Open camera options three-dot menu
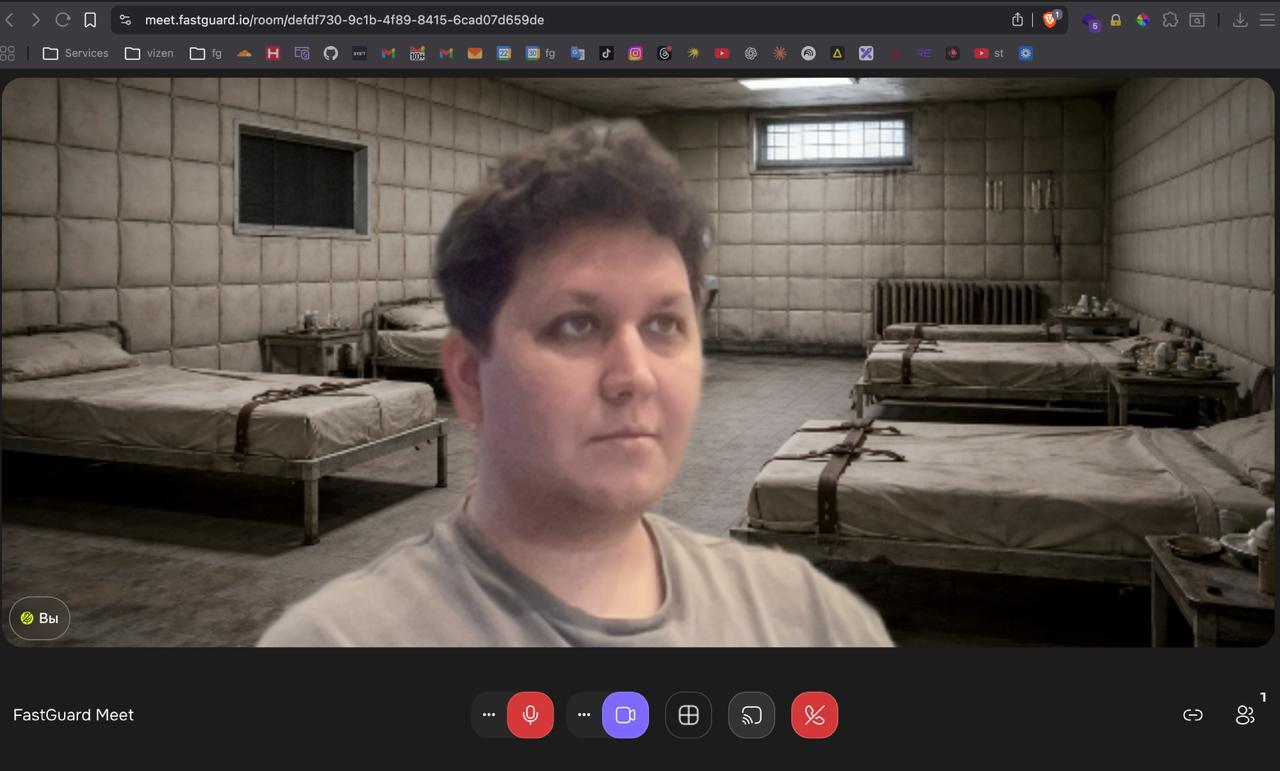Image resolution: width=1280 pixels, height=771 pixels. coord(584,715)
